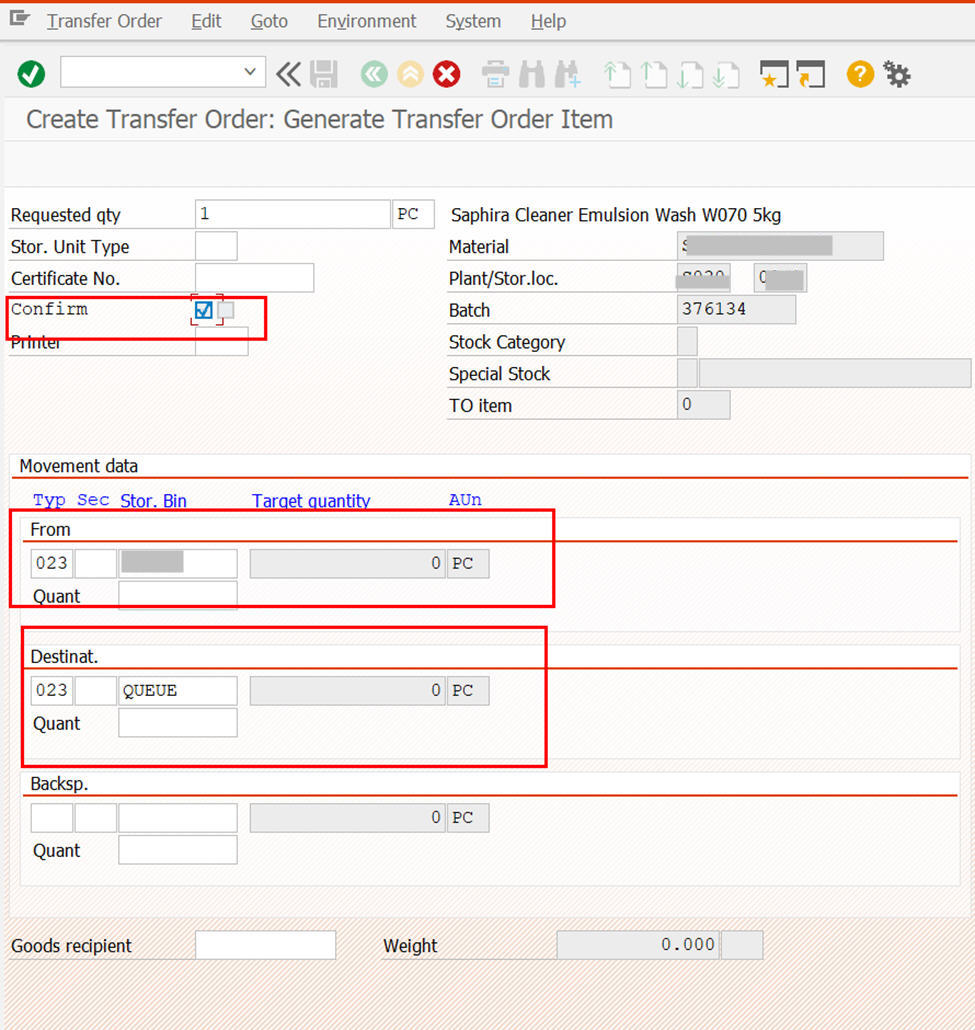Click the TO item field
Viewport: 975px width, 1030px height.
[703, 405]
